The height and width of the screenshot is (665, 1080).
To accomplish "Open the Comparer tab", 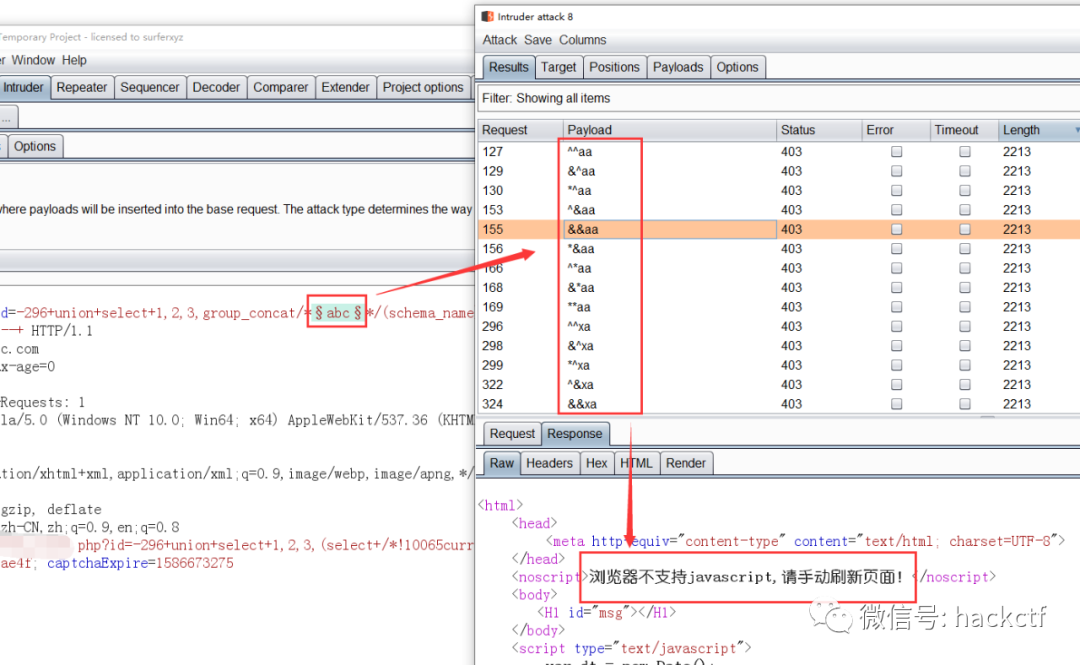I will click(x=280, y=88).
